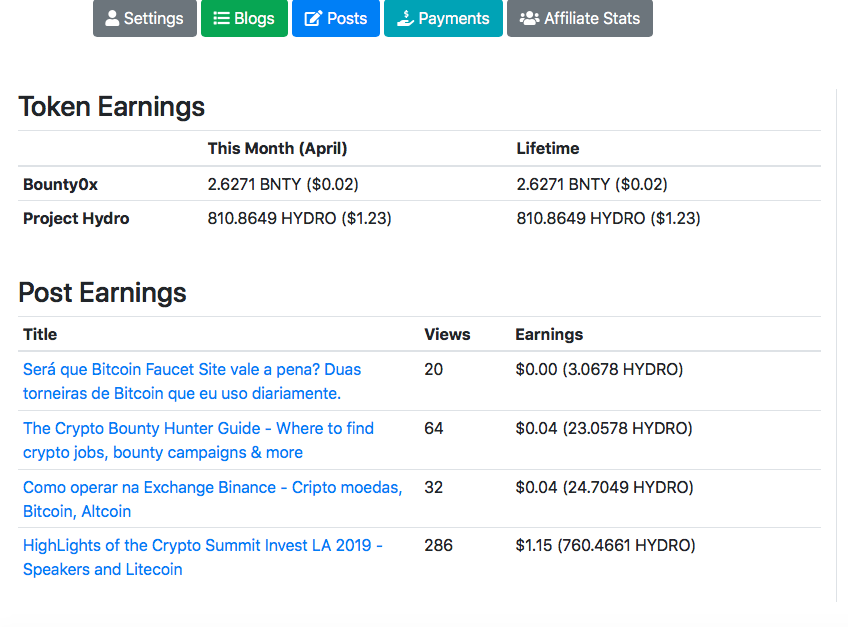Click the This Month (April) column header
The width and height of the screenshot is (848, 627).
(x=277, y=148)
